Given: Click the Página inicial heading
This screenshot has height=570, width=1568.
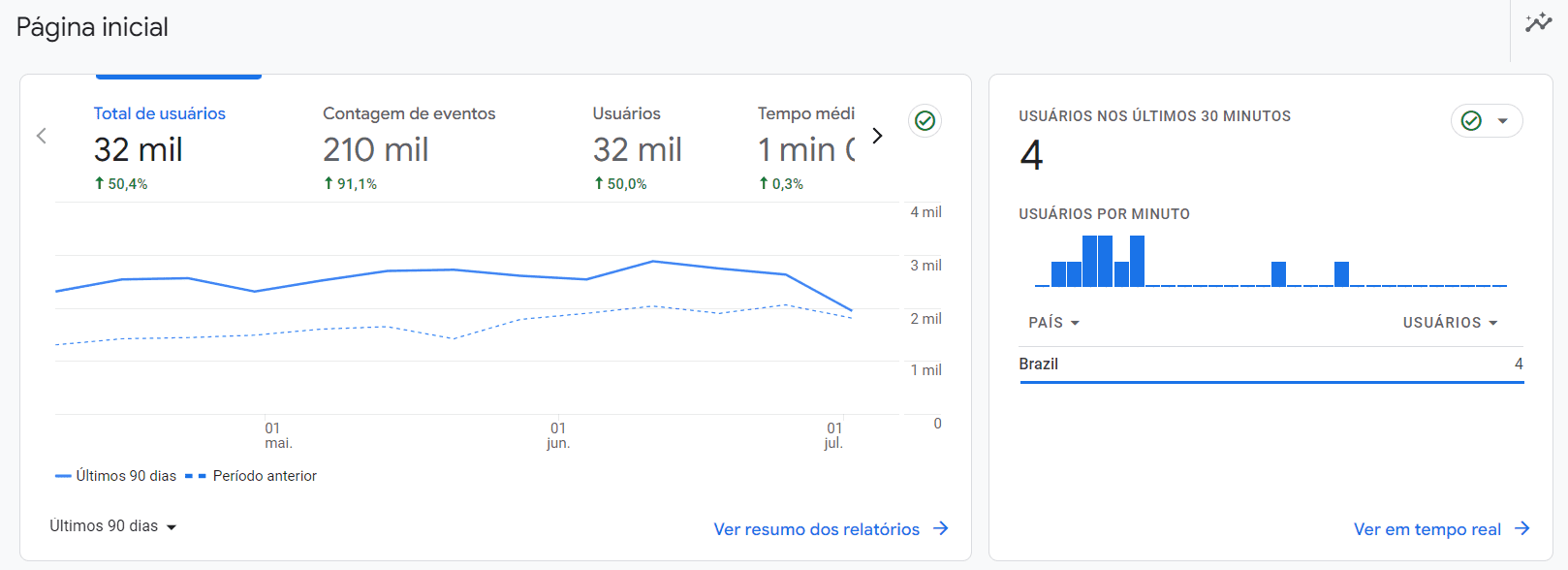Looking at the screenshot, I should (92, 27).
